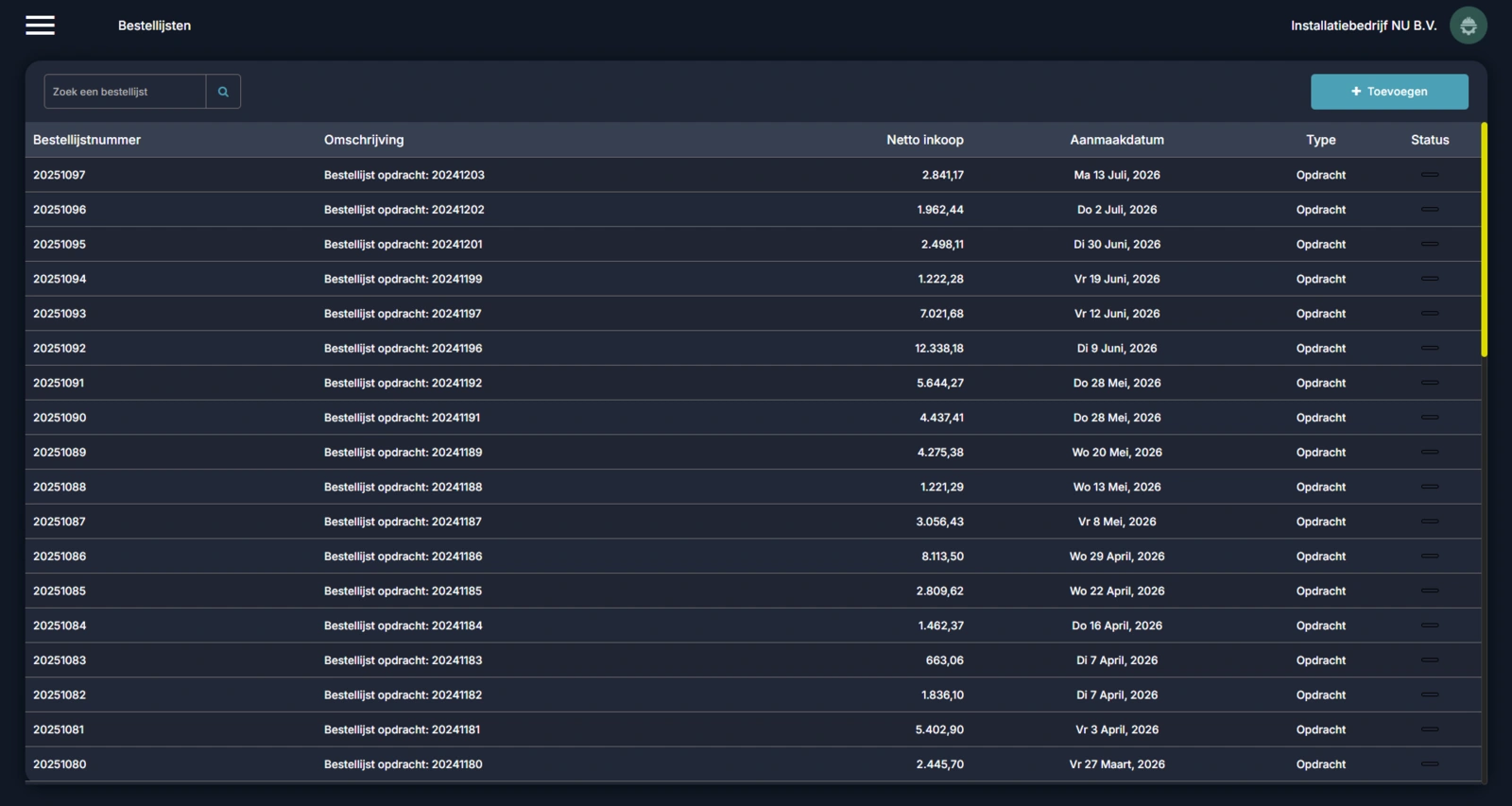Click date 'Vr 3 April, 2026'
This screenshot has width=1512, height=806.
click(x=1117, y=729)
